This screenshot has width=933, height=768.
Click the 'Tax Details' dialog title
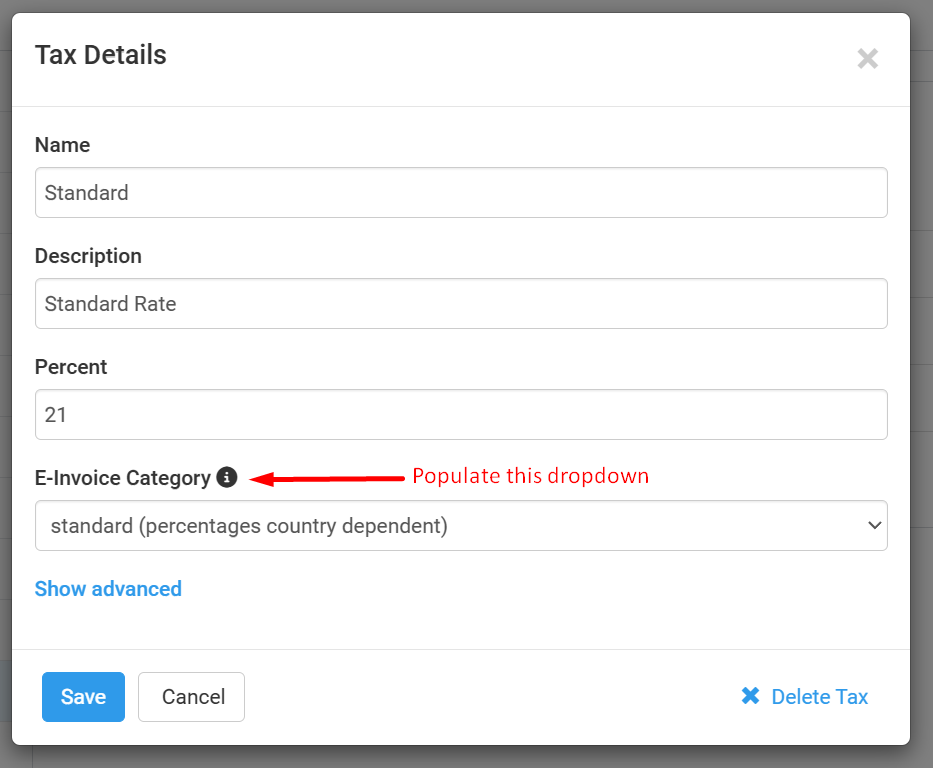tap(101, 55)
